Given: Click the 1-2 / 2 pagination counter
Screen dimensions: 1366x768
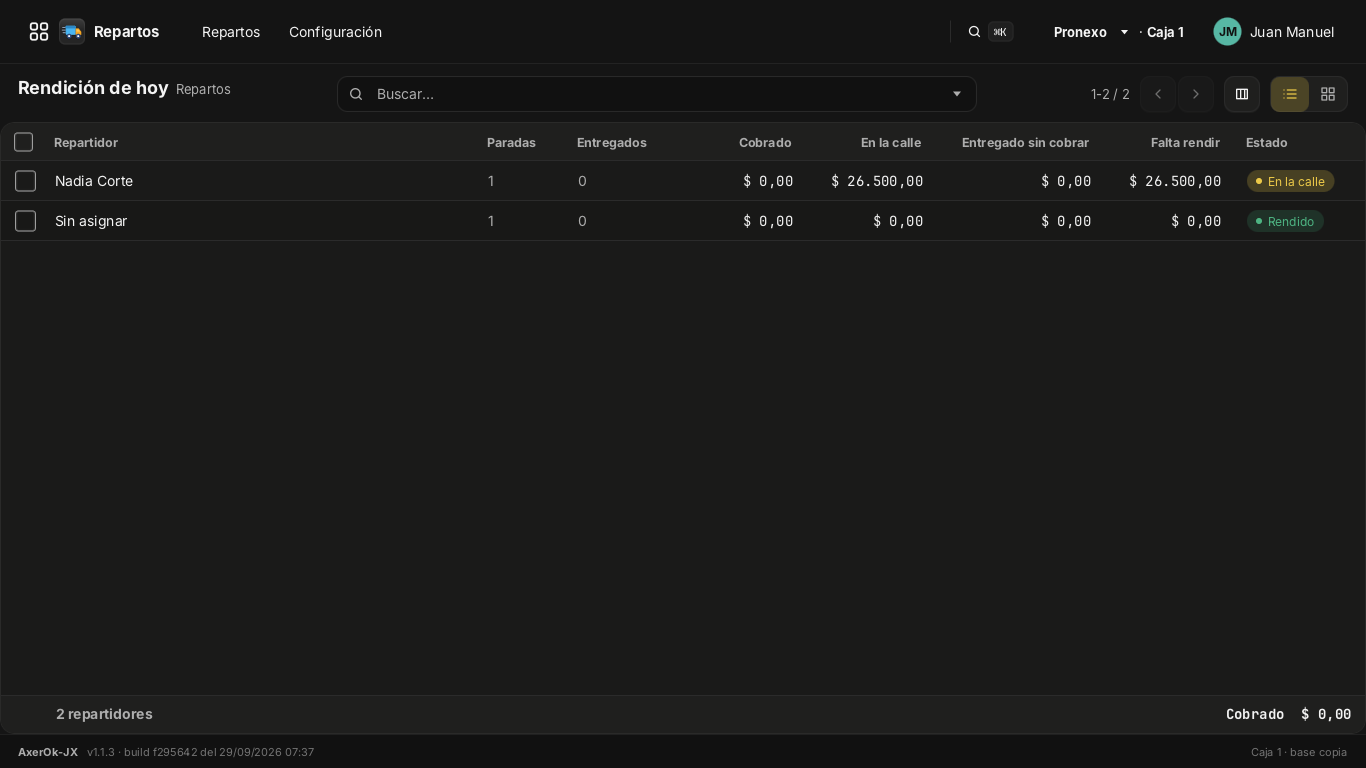Looking at the screenshot, I should 1110,94.
